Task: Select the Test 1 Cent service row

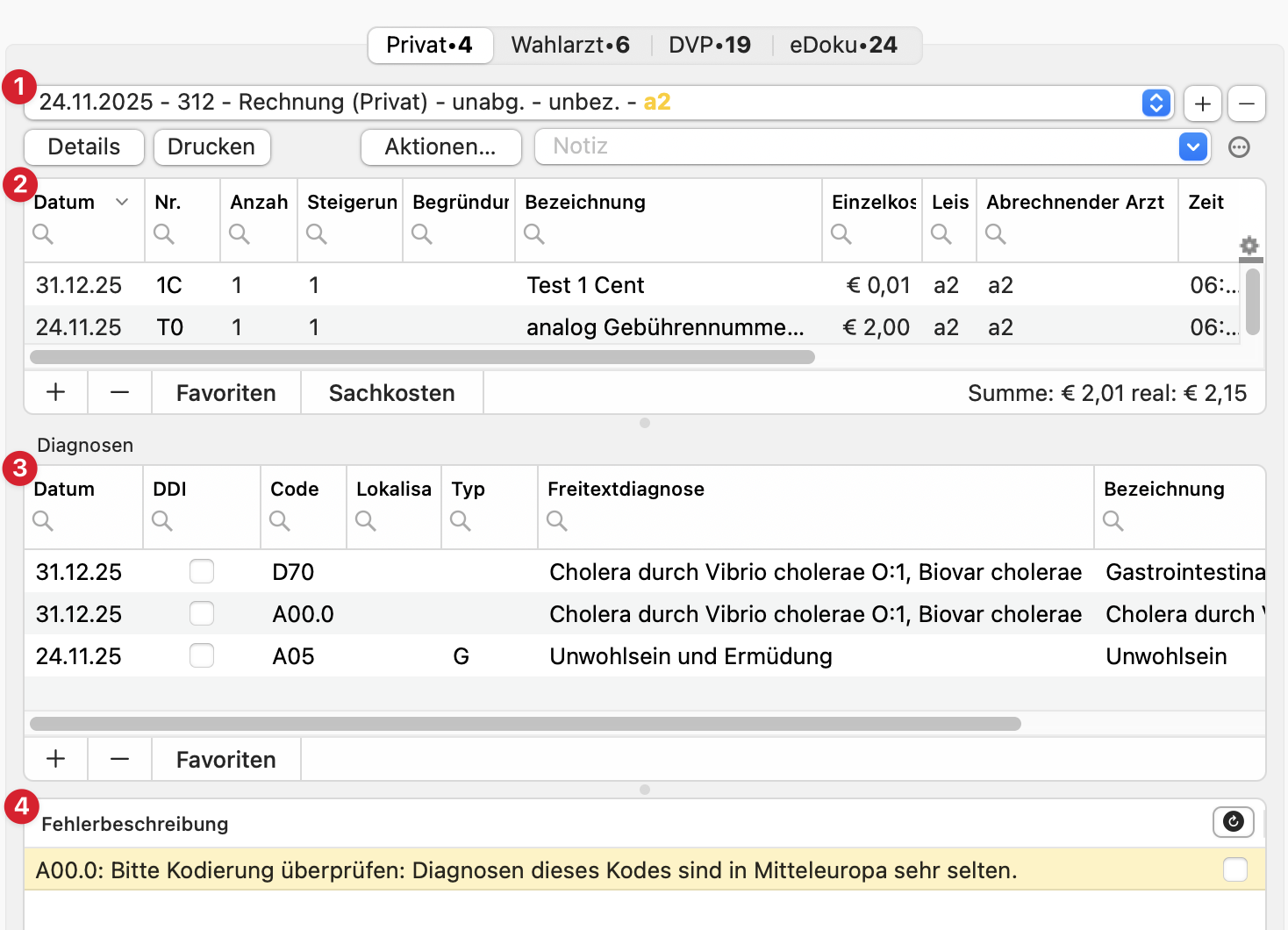Action: pos(585,285)
